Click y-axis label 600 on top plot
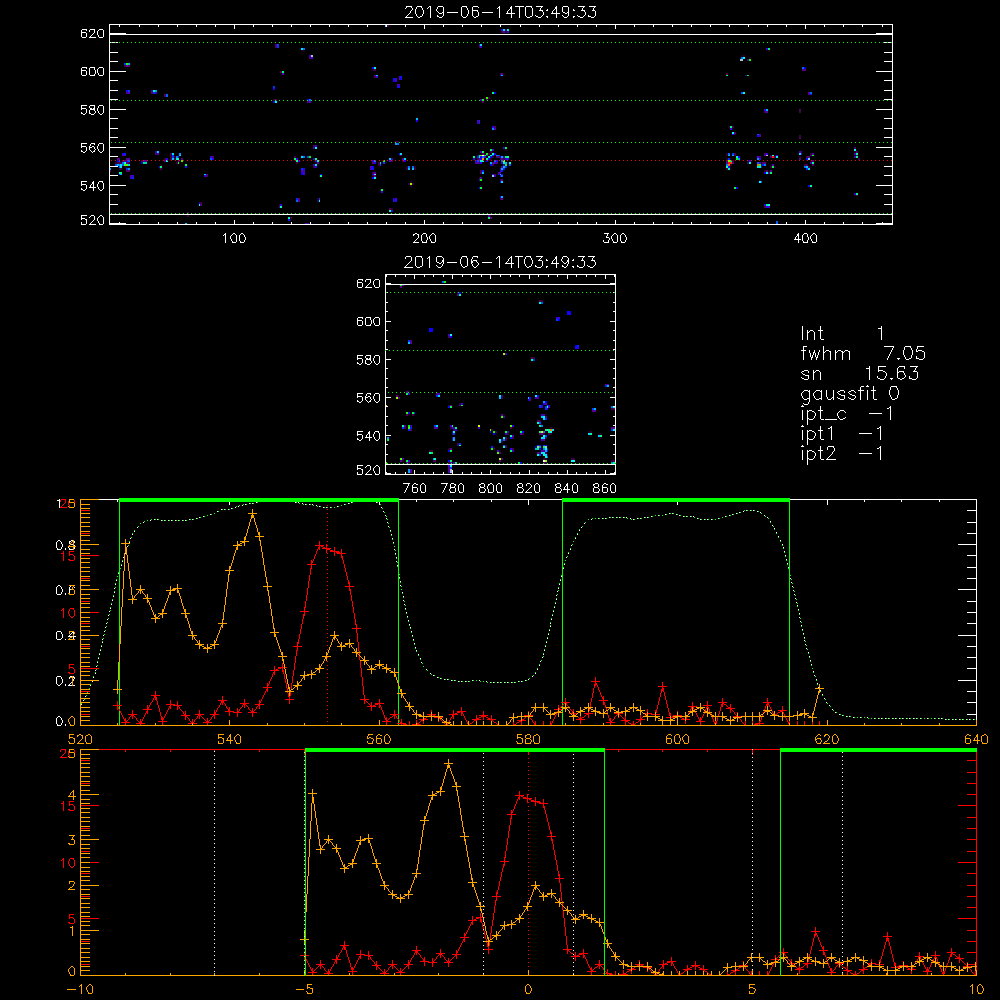The image size is (1000, 1000). [92, 71]
